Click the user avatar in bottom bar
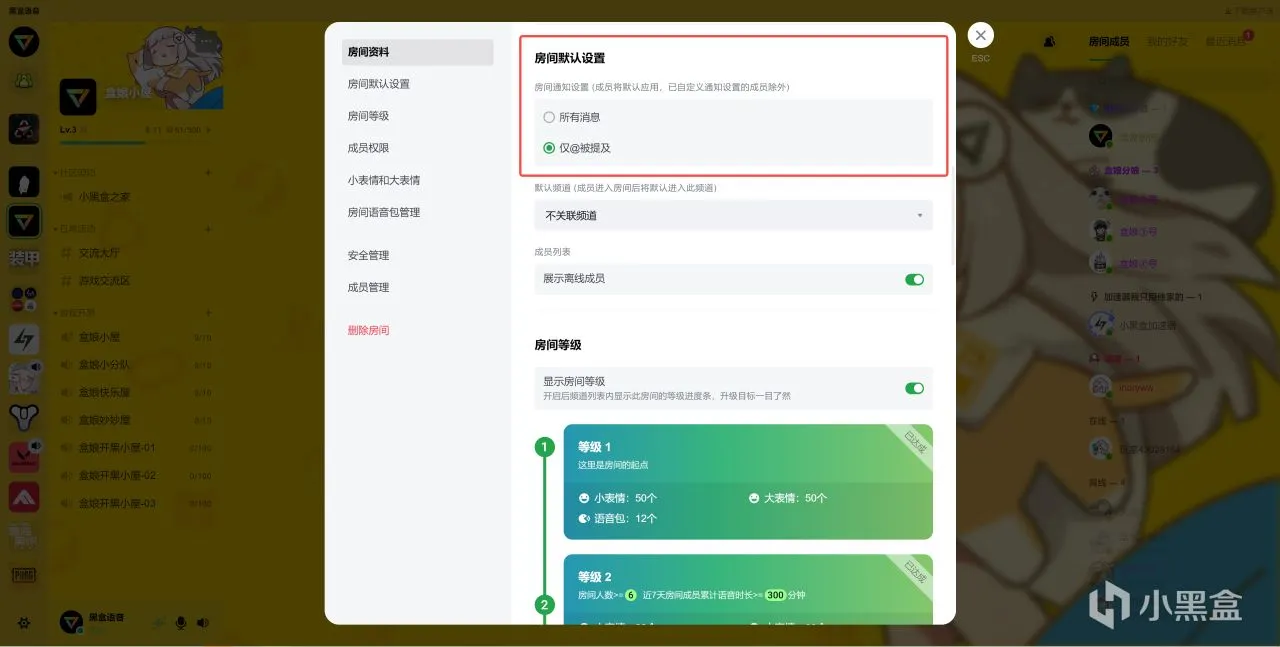The image size is (1280, 647). (72, 623)
